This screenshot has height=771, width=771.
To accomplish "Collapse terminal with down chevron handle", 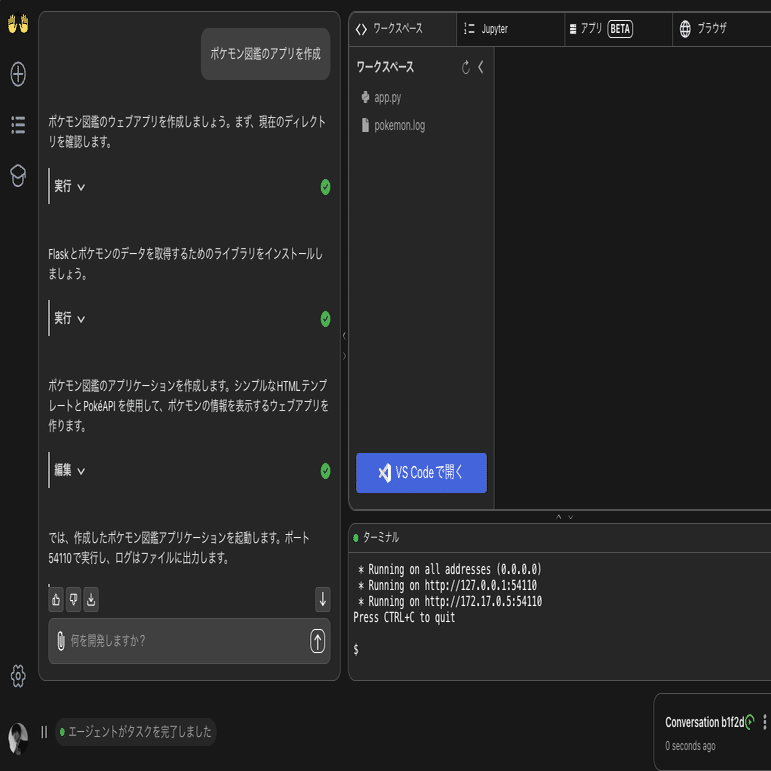I will [x=570, y=517].
